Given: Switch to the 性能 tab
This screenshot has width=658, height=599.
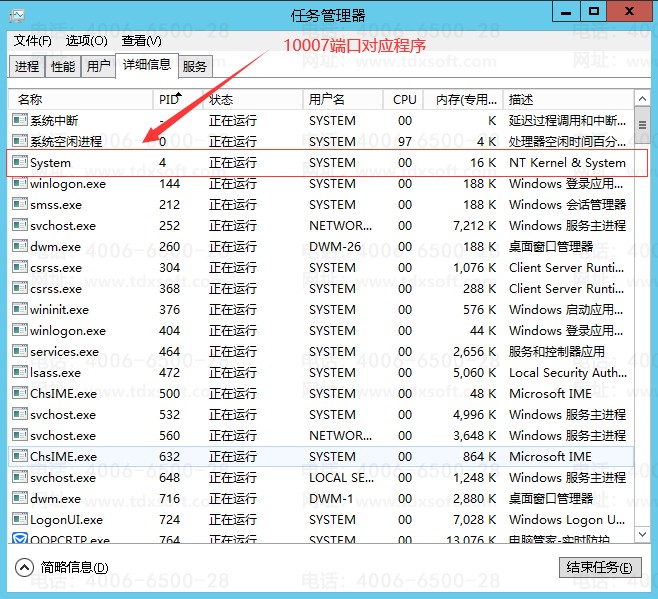Looking at the screenshot, I should (62, 66).
